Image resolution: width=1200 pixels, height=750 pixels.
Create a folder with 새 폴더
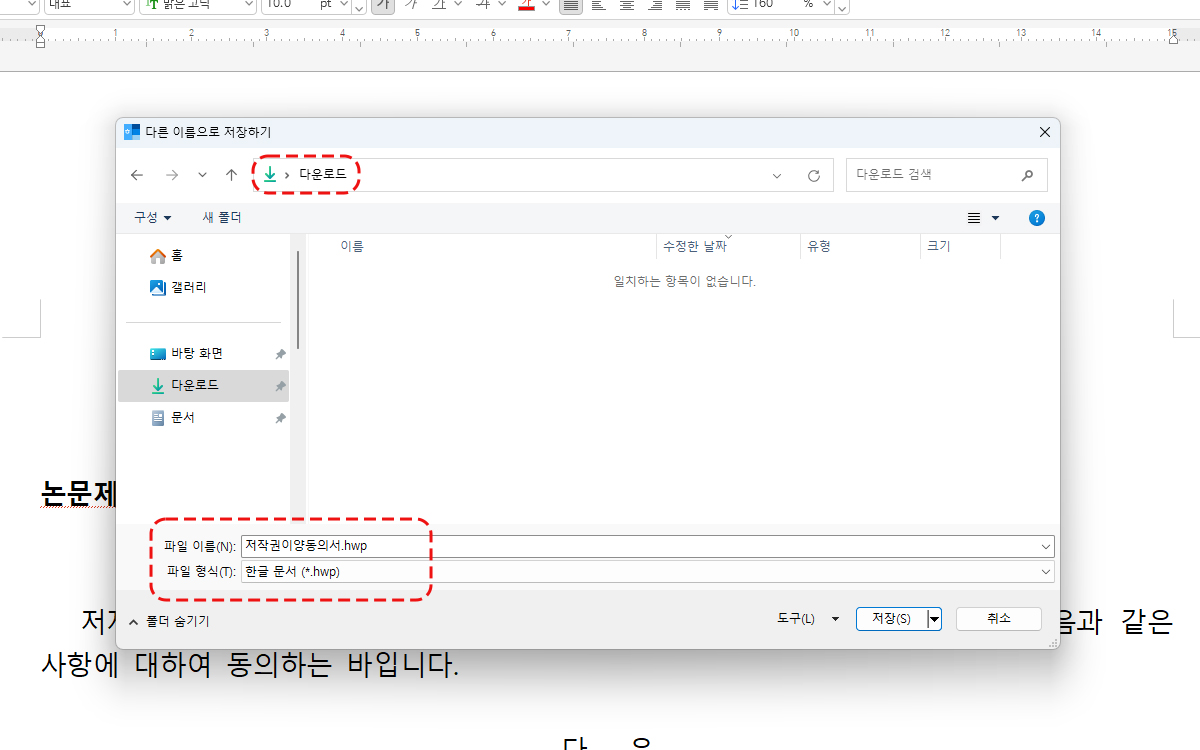(x=222, y=217)
